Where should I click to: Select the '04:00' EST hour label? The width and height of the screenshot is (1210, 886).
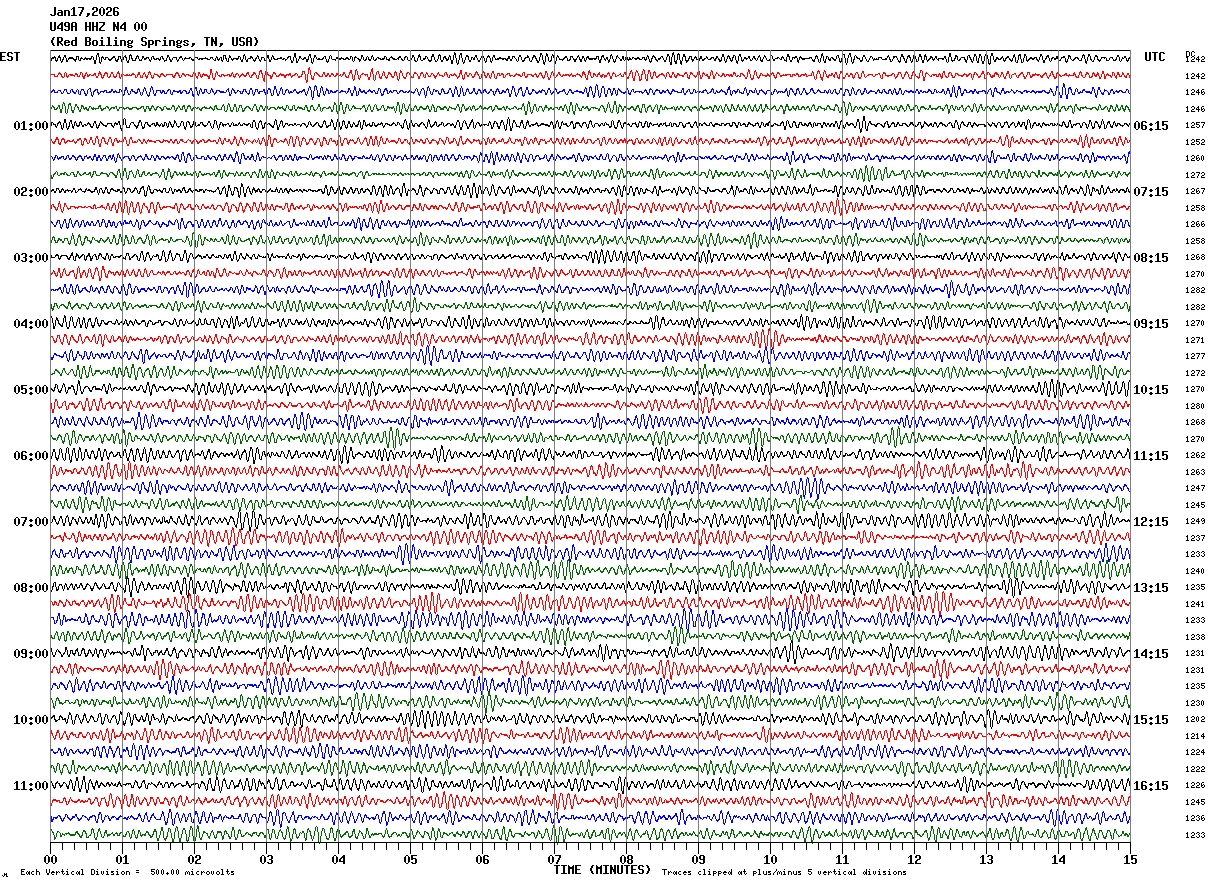point(31,324)
